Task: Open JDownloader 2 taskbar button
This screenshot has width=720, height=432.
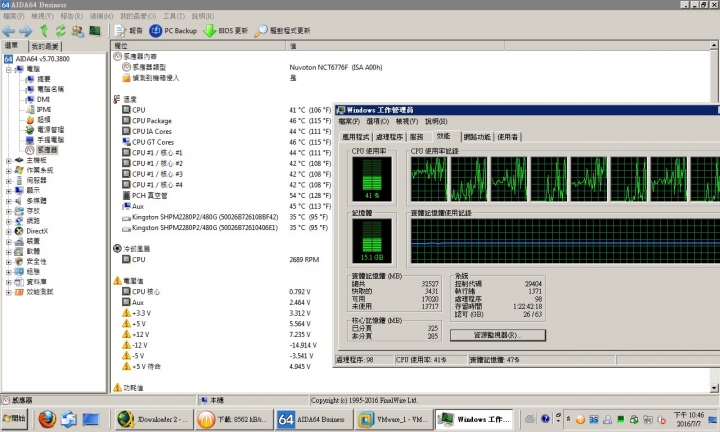Action: click(154, 419)
